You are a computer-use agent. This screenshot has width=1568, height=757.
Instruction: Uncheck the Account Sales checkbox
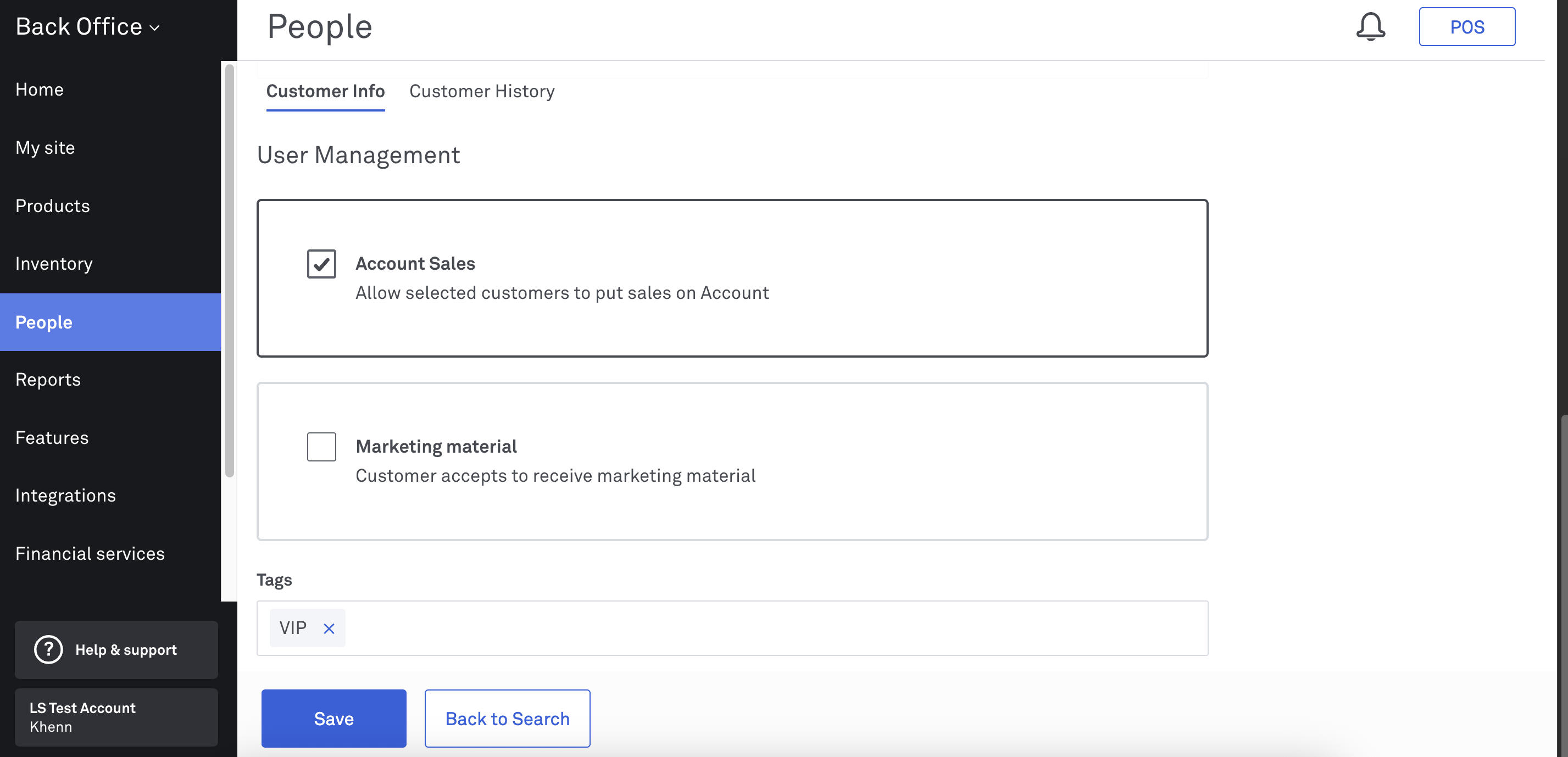click(321, 264)
